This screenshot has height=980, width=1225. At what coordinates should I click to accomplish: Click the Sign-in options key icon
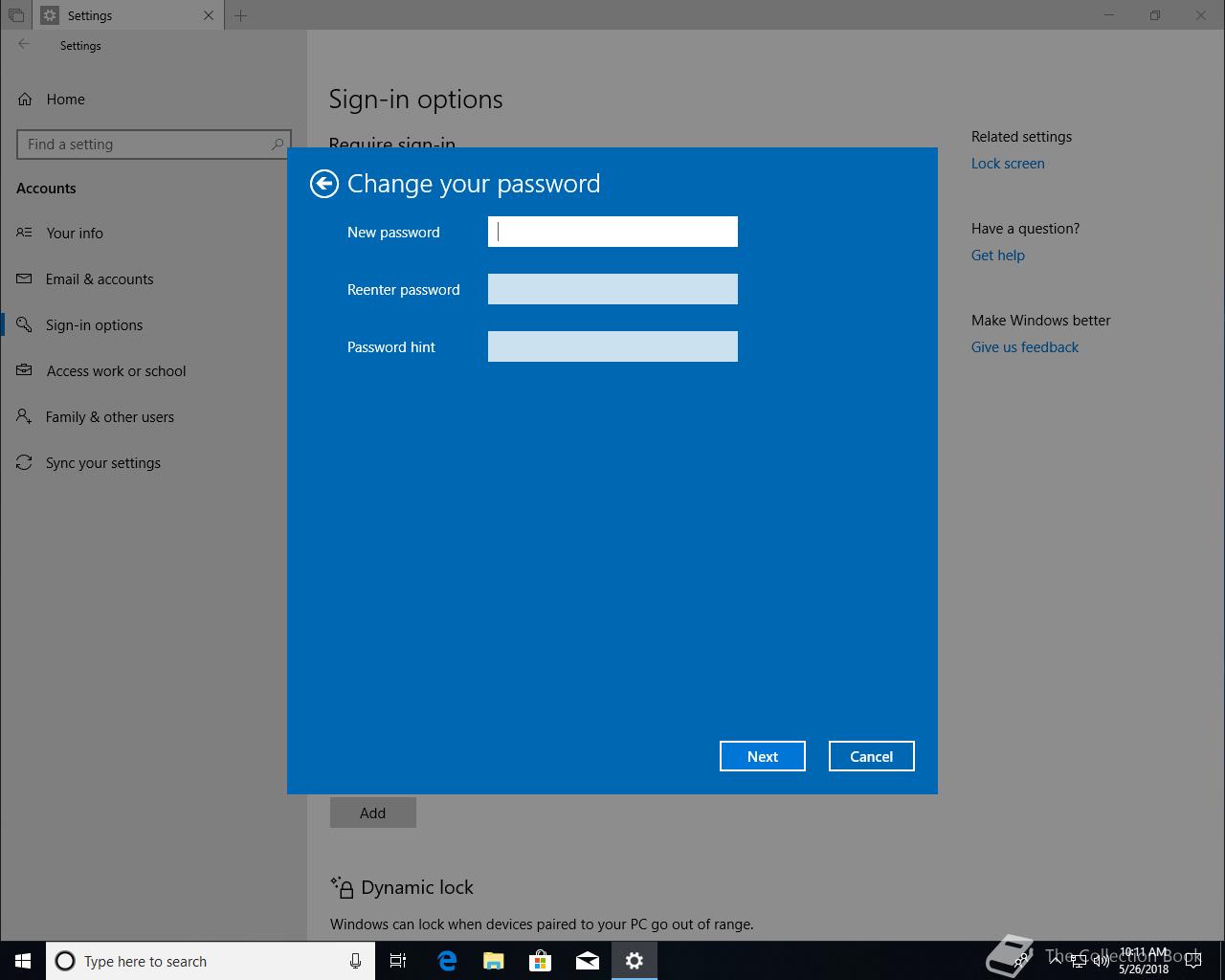(25, 325)
